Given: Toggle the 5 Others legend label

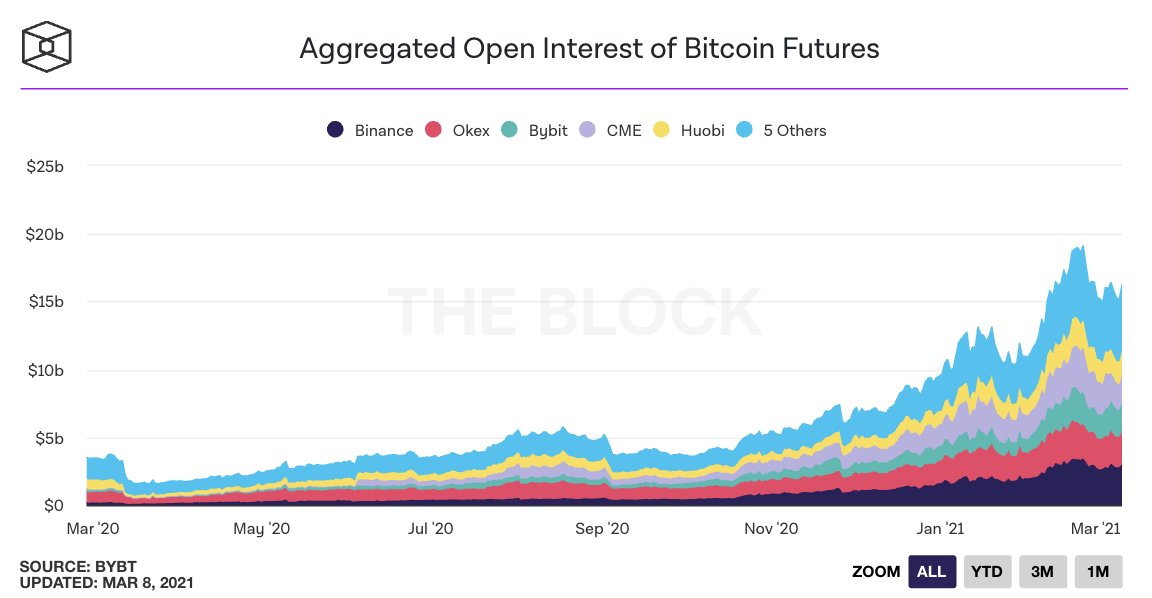Looking at the screenshot, I should click(x=794, y=130).
